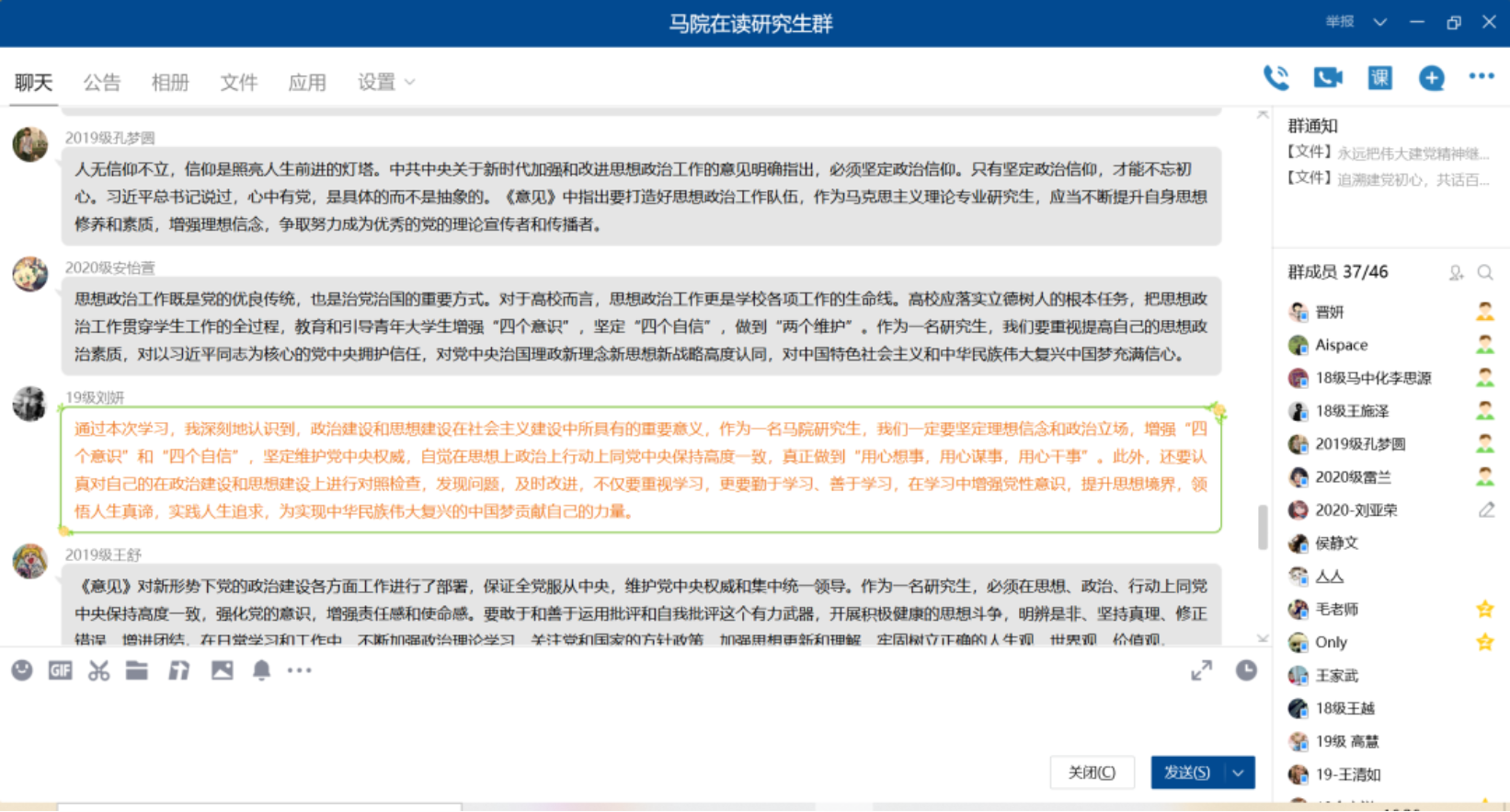This screenshot has height=812, width=1510.
Task: Open send options arrow next to 发送
Action: pos(1239,772)
